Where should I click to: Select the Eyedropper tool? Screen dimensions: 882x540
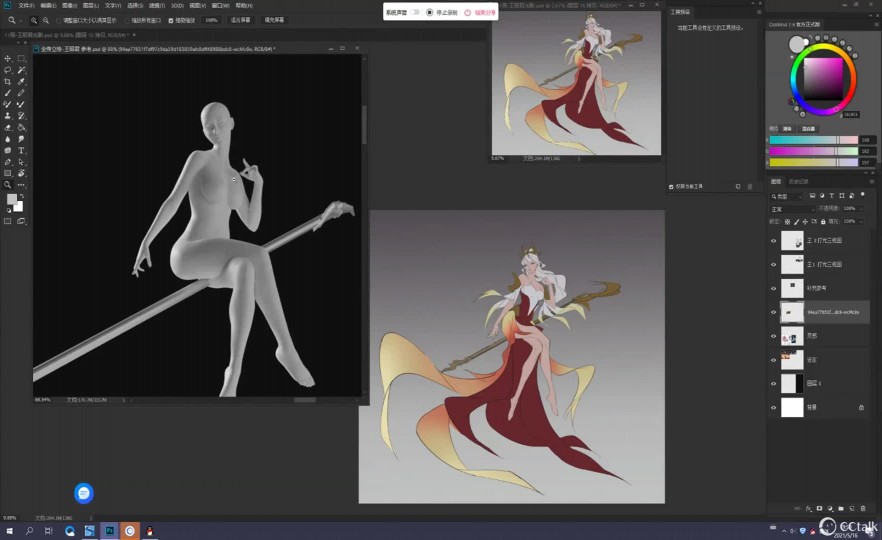tap(21, 82)
